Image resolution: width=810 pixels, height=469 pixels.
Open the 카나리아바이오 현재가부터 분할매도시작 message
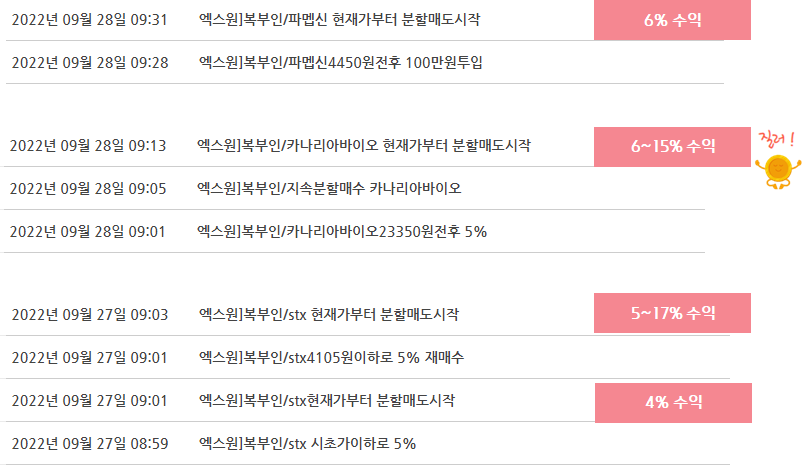point(364,146)
